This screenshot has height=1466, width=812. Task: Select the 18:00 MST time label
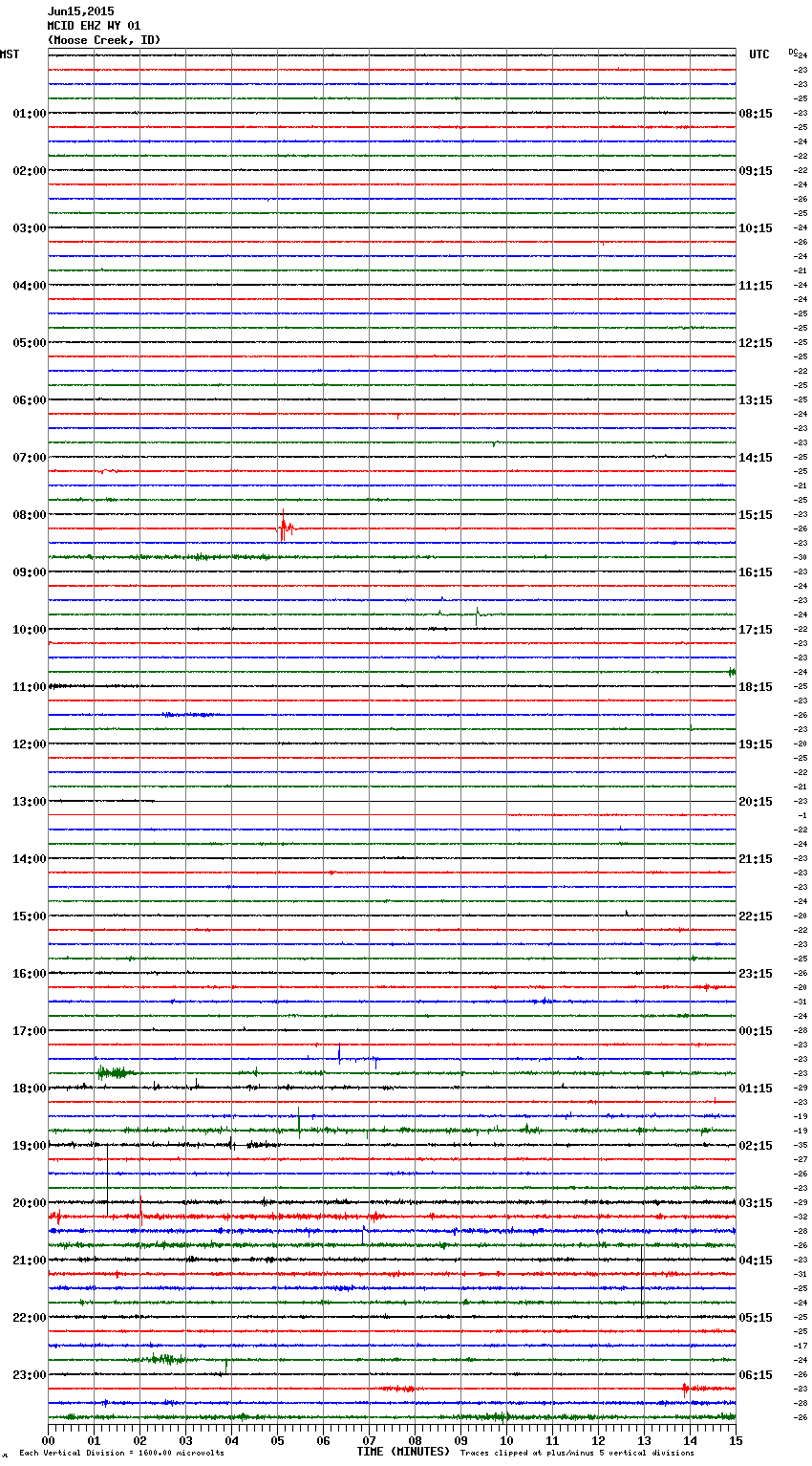pyautogui.click(x=30, y=1089)
